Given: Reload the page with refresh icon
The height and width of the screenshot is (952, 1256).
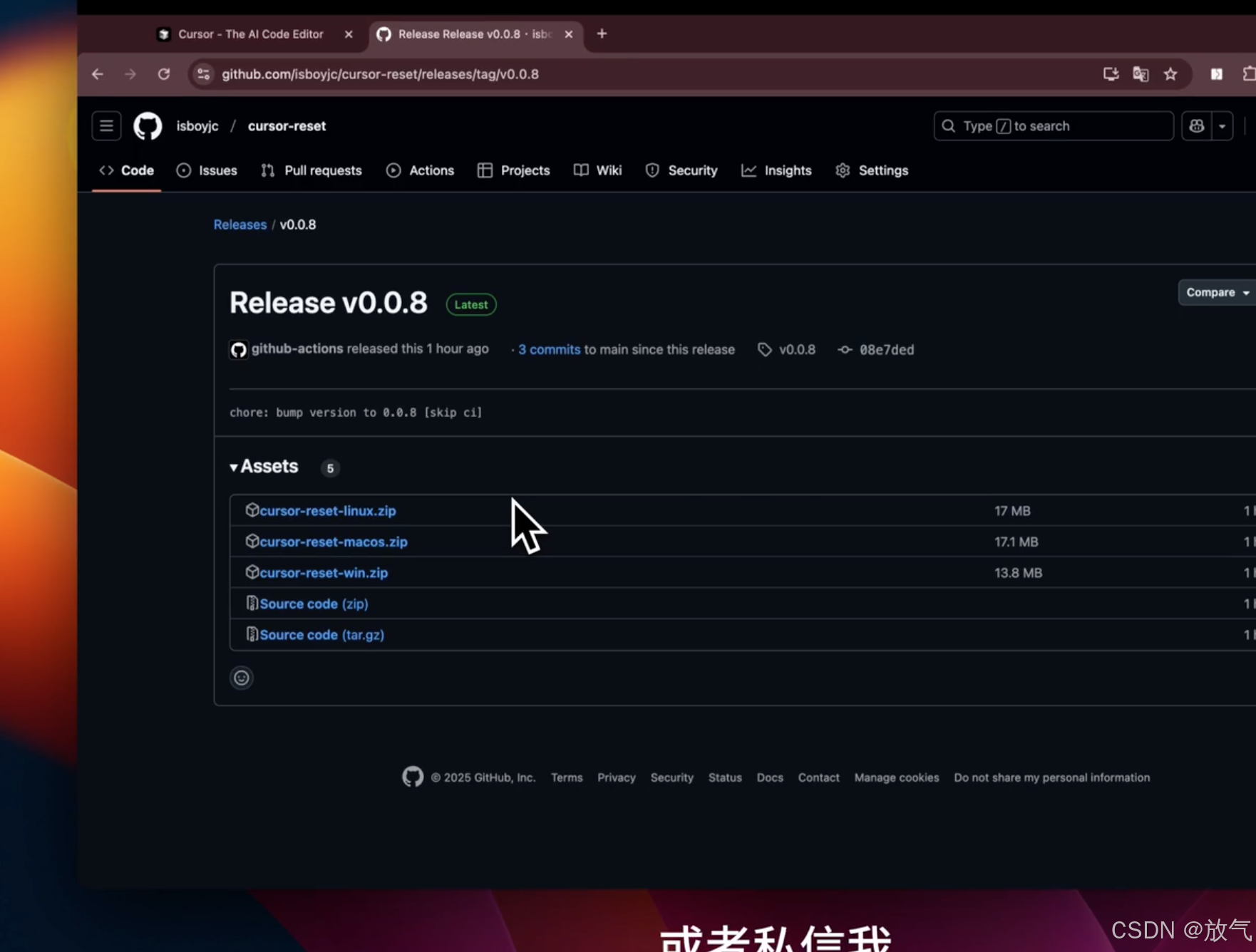Looking at the screenshot, I should (164, 74).
